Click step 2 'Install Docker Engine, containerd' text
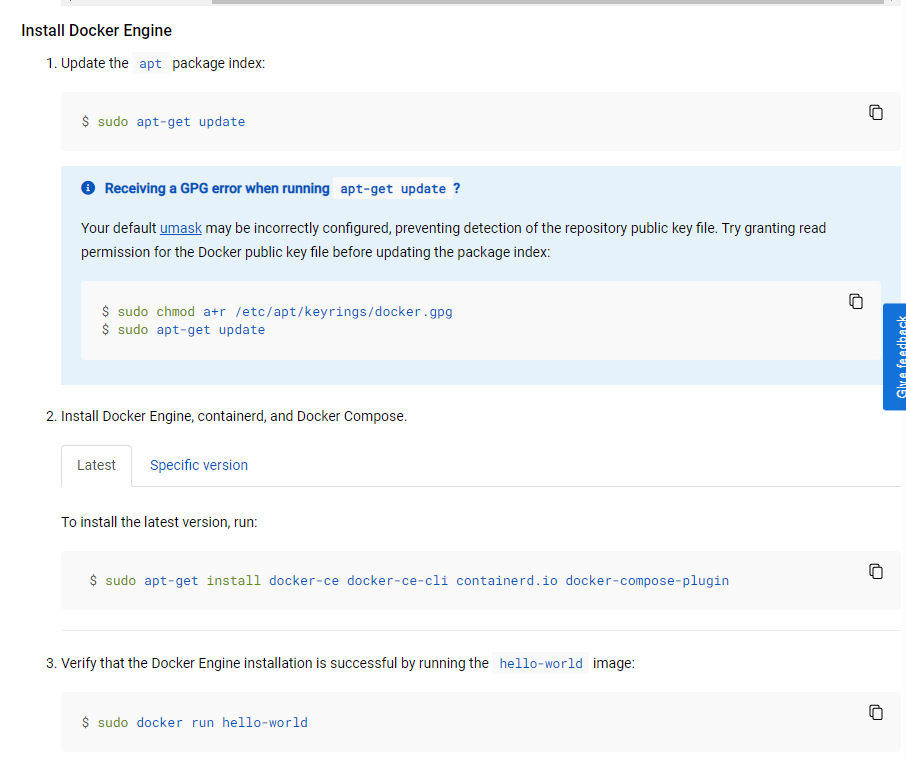The width and height of the screenshot is (906, 757). pos(234,416)
